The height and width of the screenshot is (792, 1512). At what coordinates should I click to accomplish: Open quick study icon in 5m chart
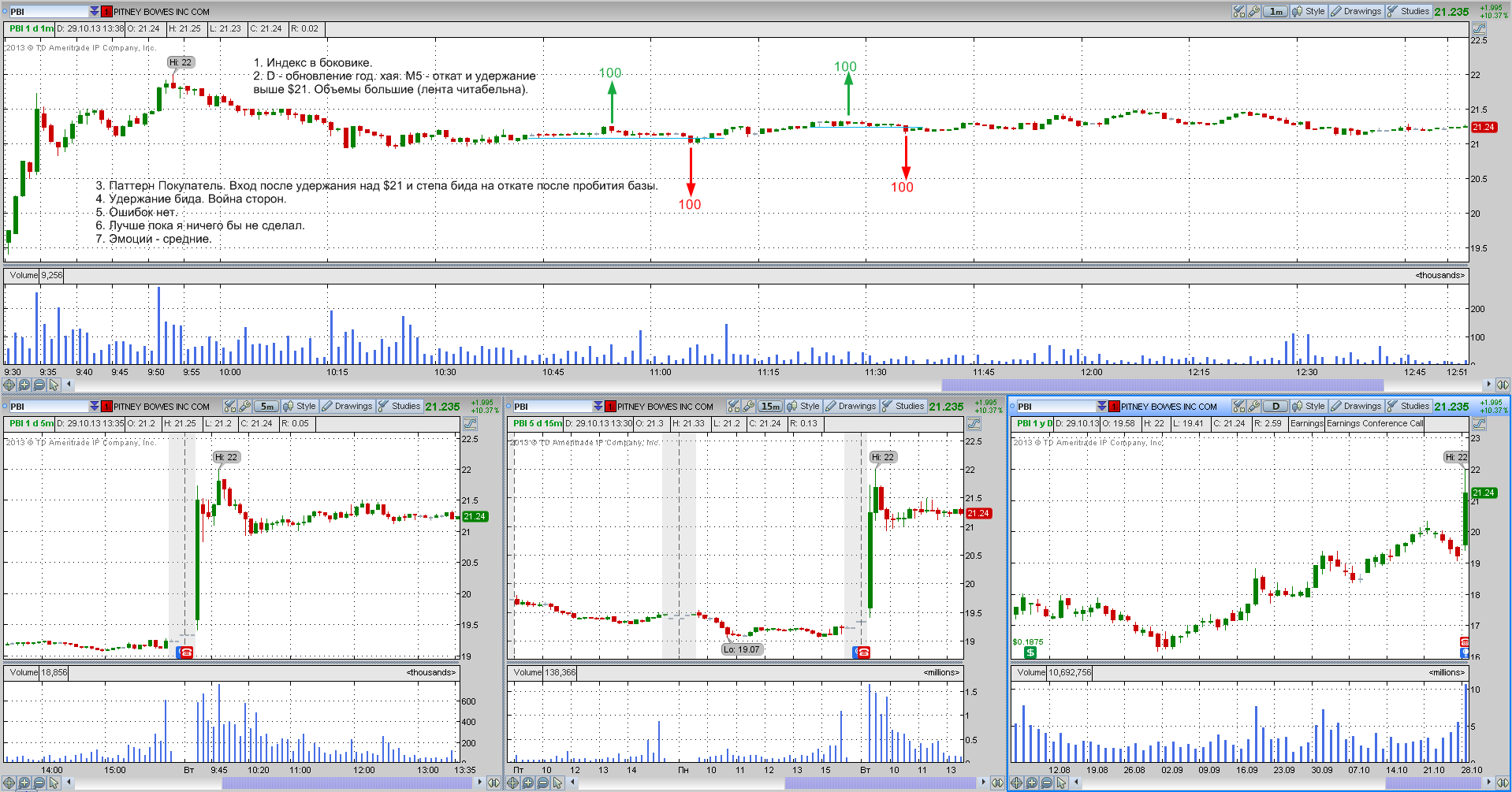click(x=229, y=406)
